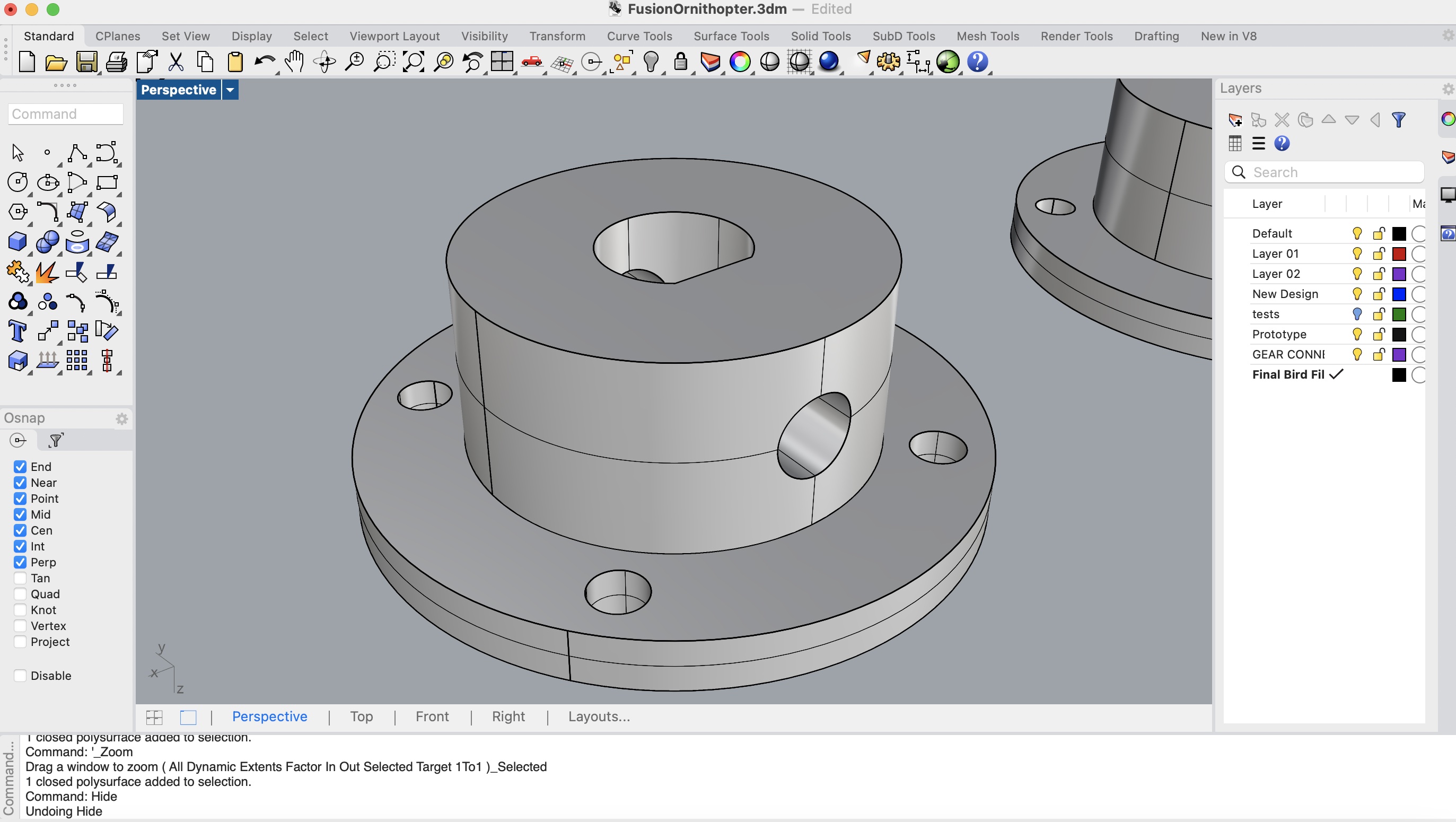
Task: Uncheck the Near osnap
Action: 20,483
